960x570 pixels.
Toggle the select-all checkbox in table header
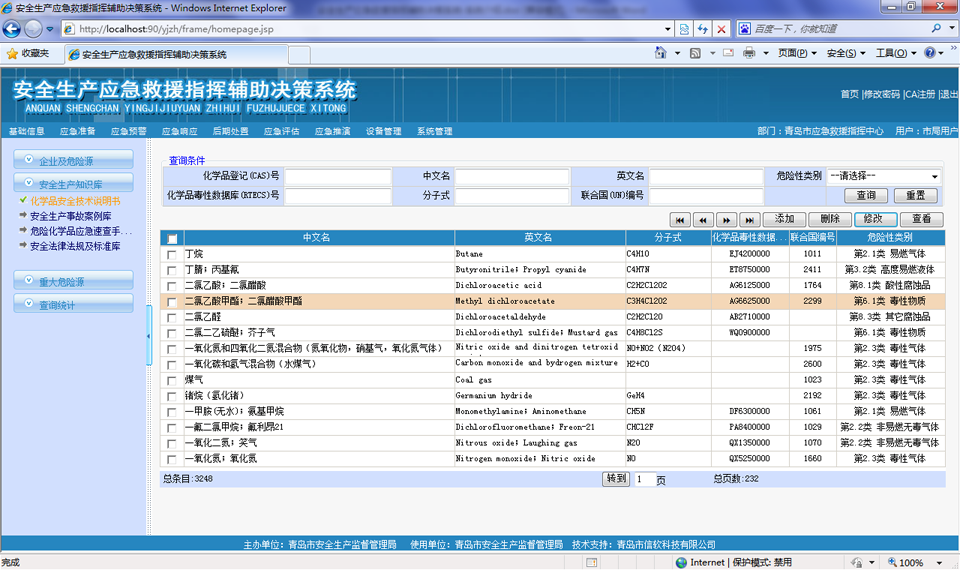tap(172, 238)
